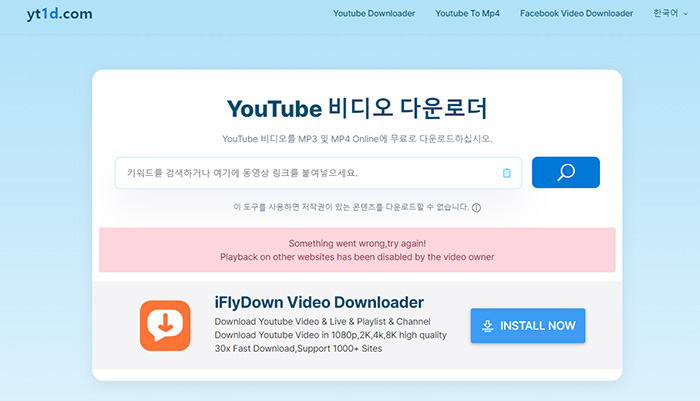Screen dimensions: 700x401
Task: Click the clipboard paste icon
Action: tap(507, 173)
